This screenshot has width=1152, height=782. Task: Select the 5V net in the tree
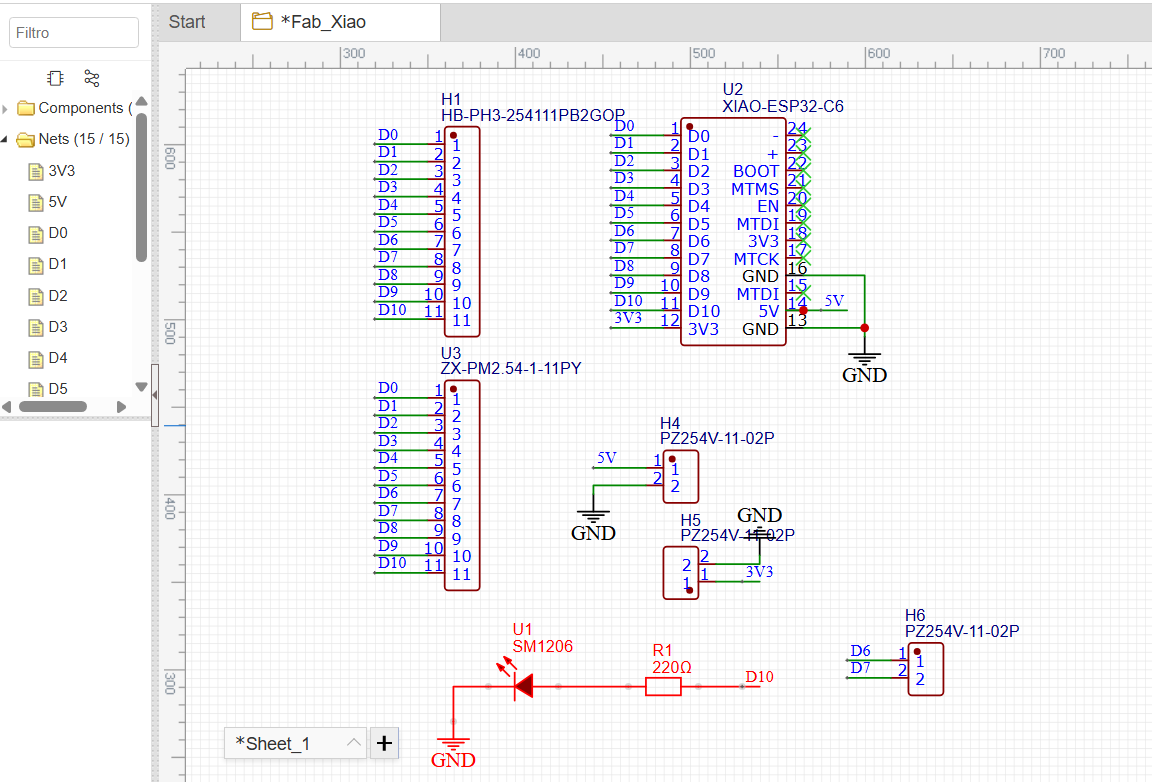point(56,202)
